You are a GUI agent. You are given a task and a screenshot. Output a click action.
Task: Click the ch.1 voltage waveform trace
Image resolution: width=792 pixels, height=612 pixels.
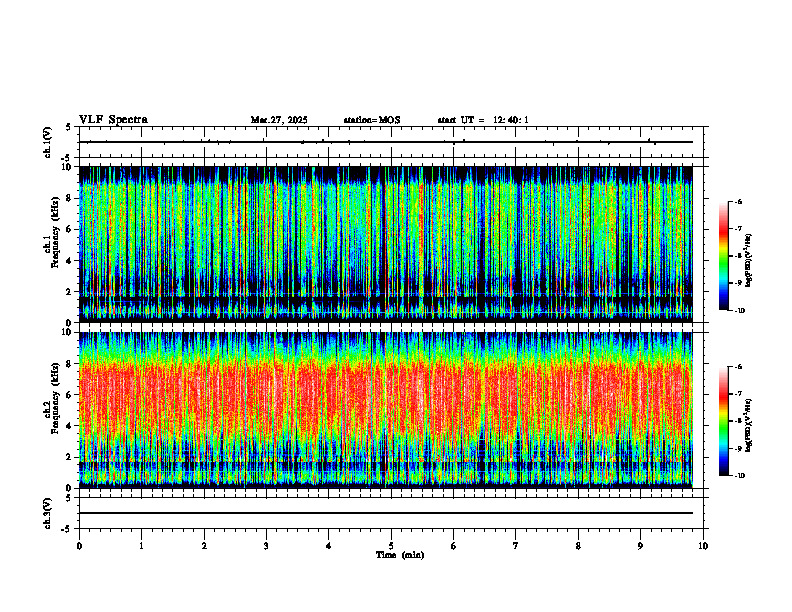(386, 142)
